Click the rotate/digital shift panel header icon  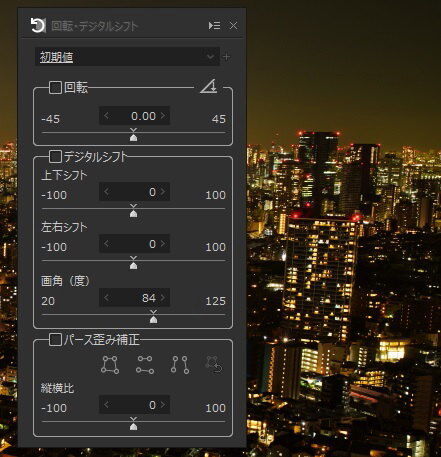[38, 26]
